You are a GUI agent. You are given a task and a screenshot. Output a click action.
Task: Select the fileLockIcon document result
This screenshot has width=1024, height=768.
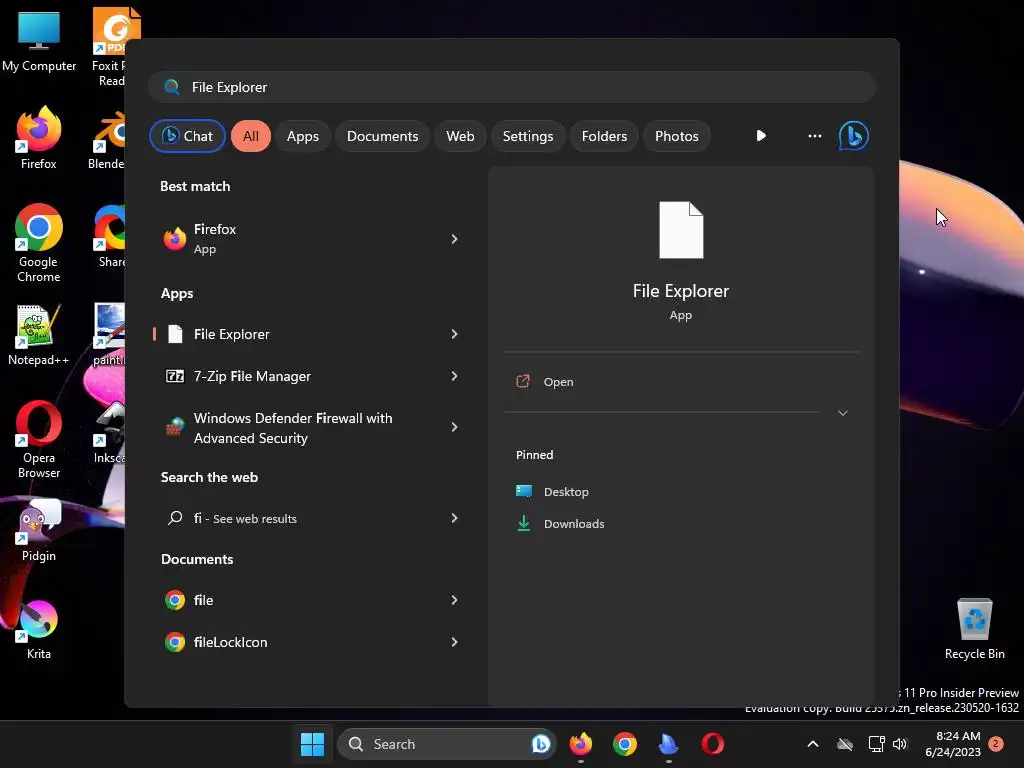310,642
